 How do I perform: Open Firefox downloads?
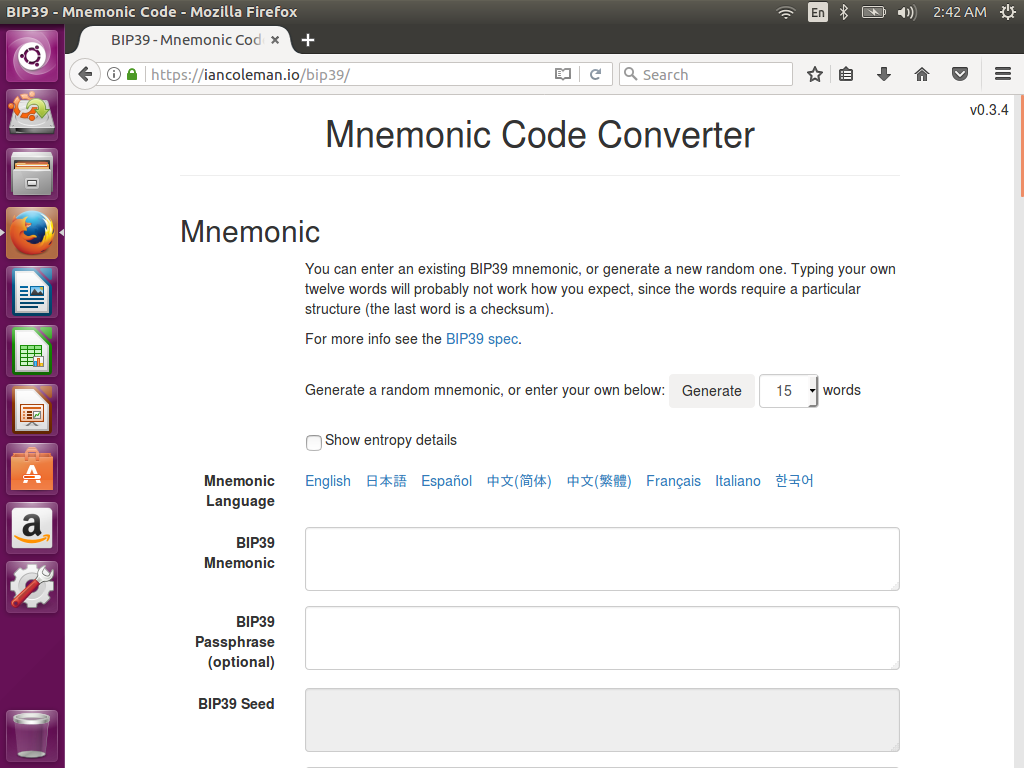click(x=885, y=73)
